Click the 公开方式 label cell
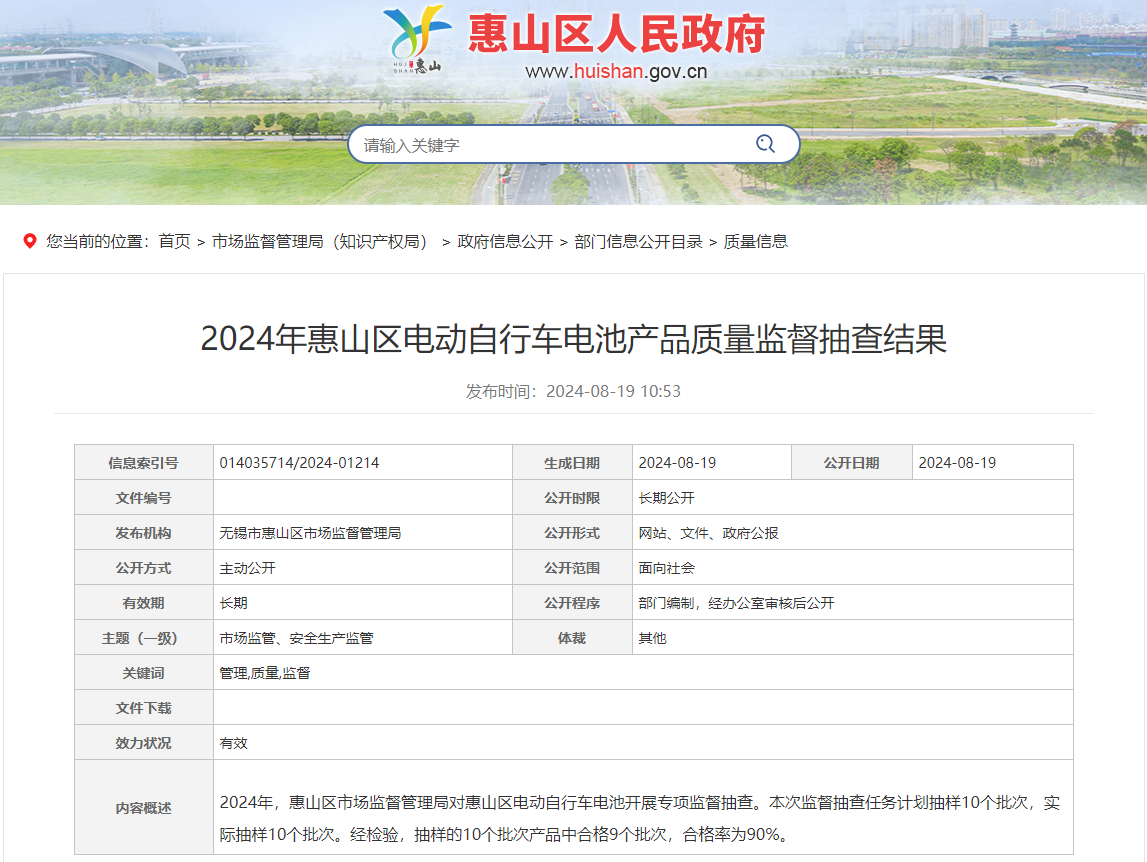 [143, 568]
